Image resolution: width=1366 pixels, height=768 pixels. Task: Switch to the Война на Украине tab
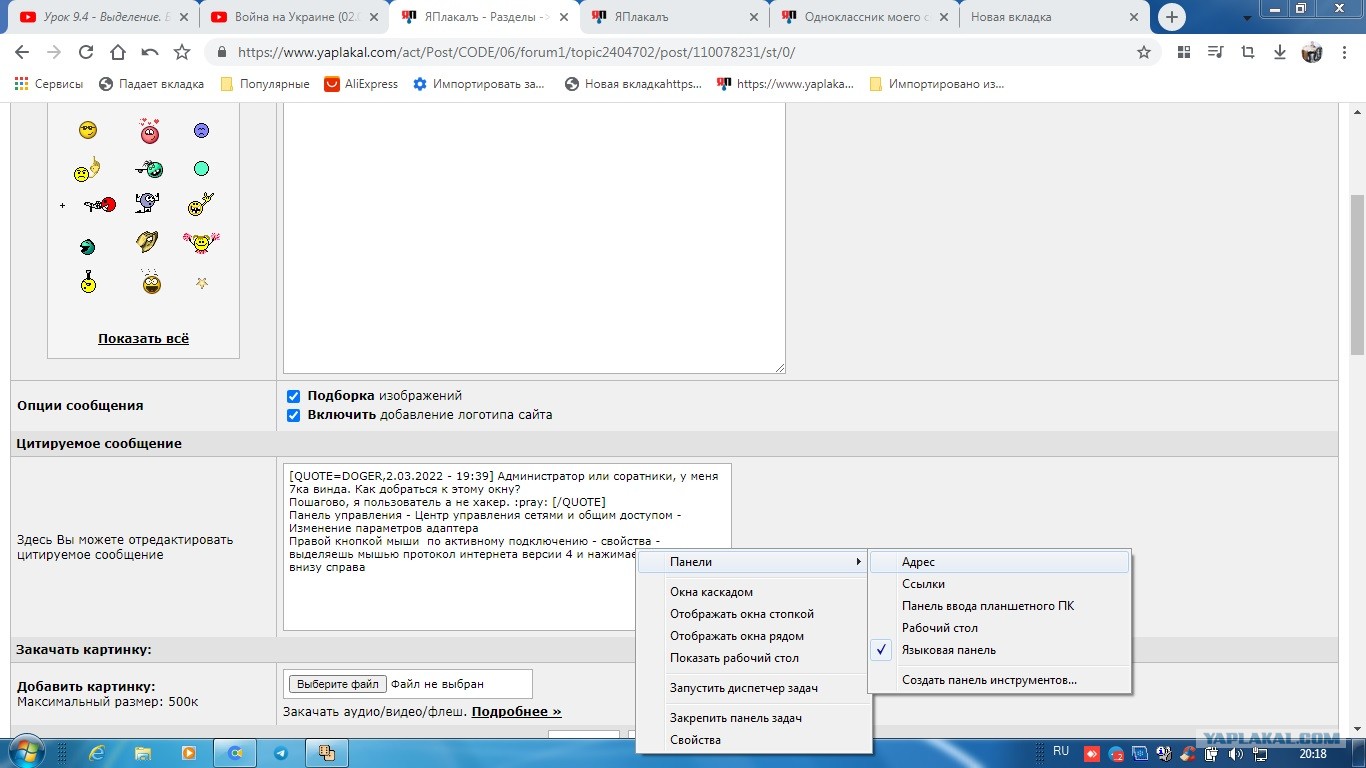[x=293, y=17]
